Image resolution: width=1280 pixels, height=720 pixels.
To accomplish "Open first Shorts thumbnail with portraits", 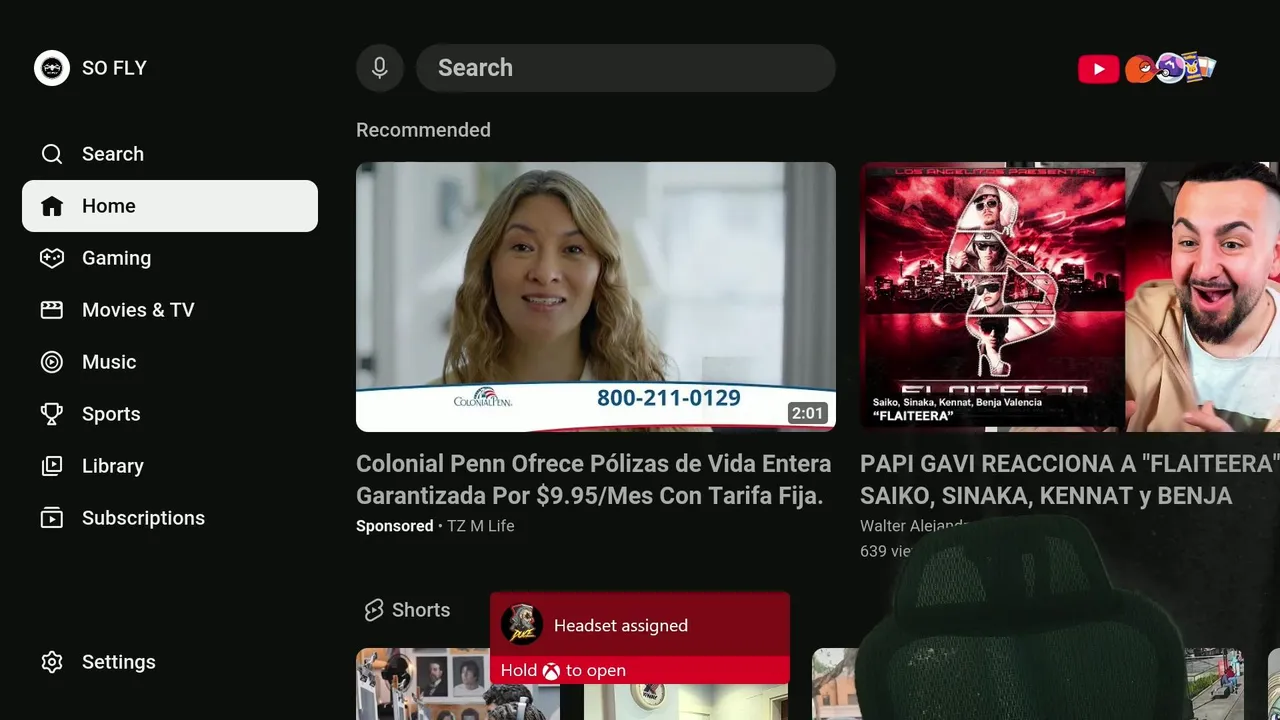I will coord(458,684).
